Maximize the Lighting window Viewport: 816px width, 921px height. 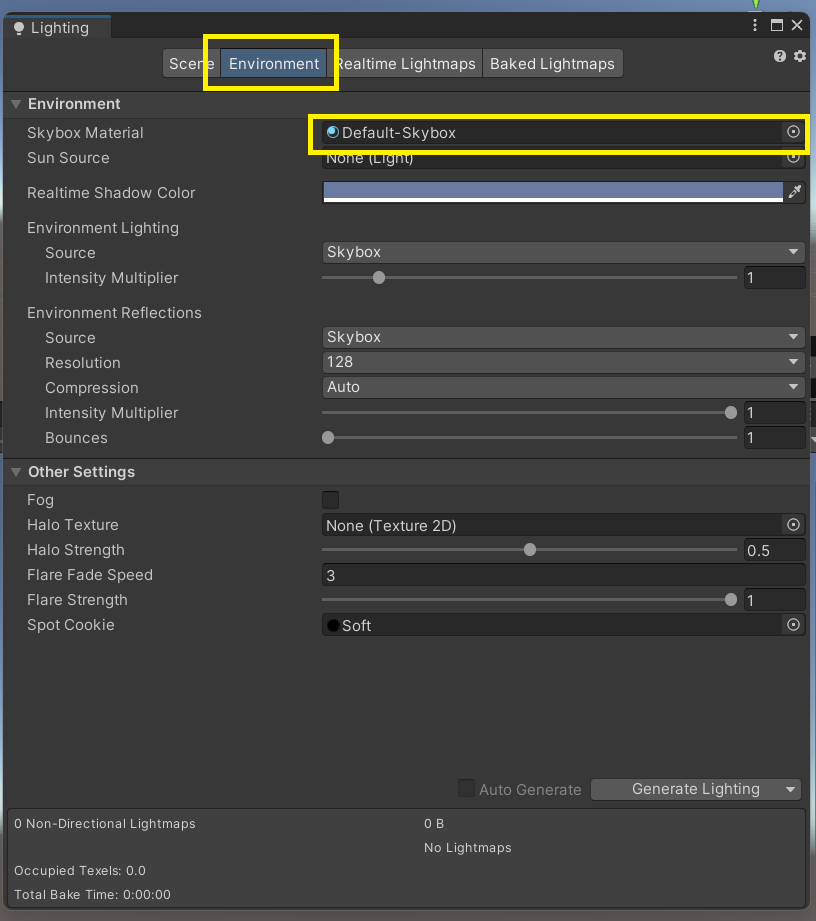pos(777,25)
